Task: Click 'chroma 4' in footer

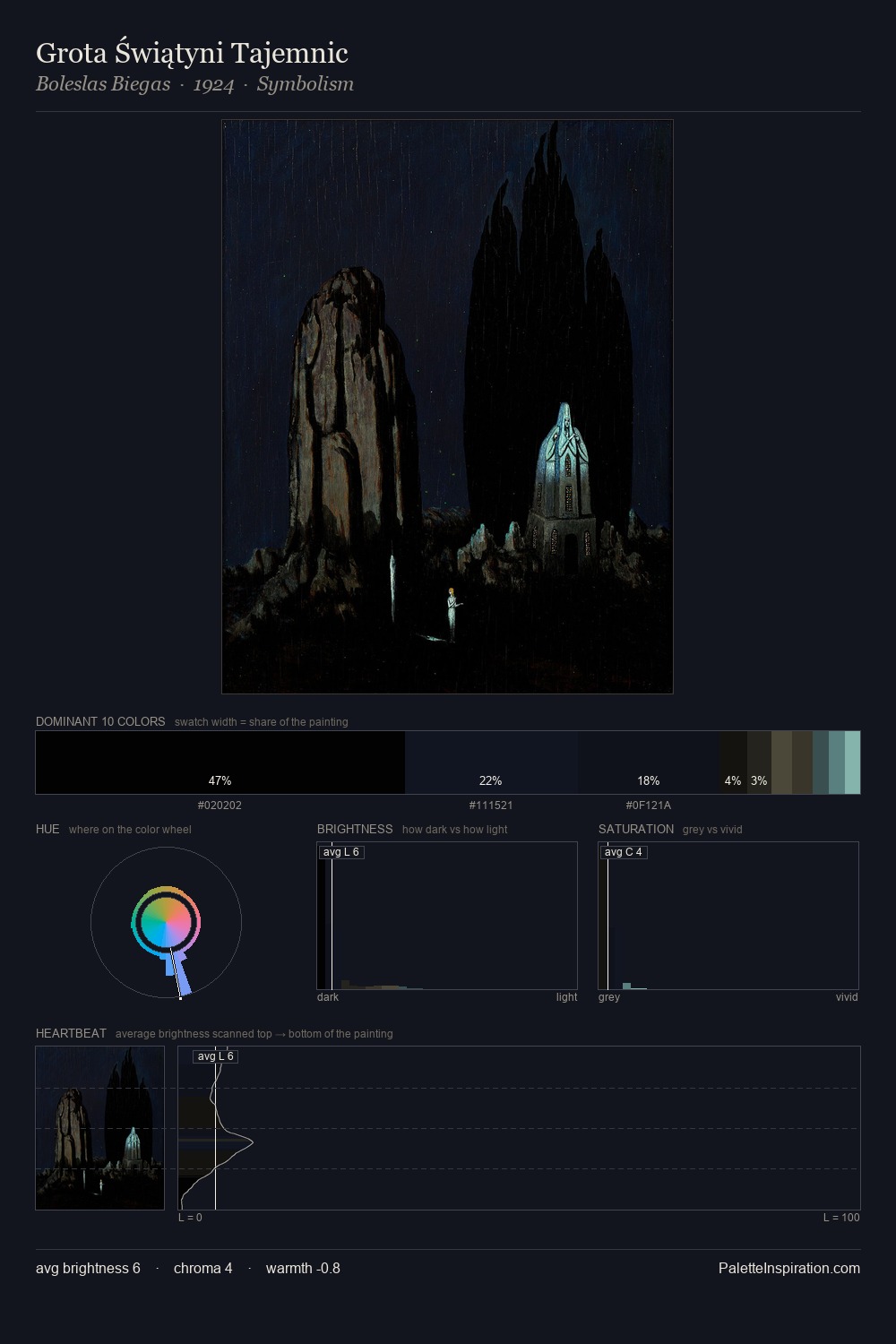Action: point(202,1269)
